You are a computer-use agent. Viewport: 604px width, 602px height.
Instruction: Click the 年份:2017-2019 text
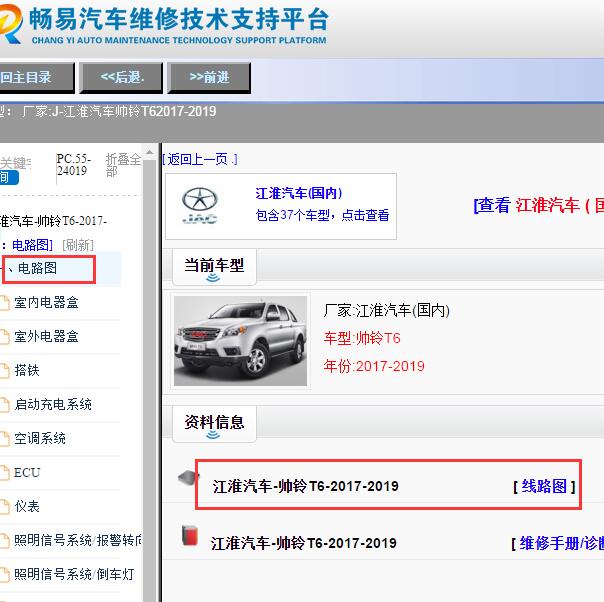tap(374, 366)
